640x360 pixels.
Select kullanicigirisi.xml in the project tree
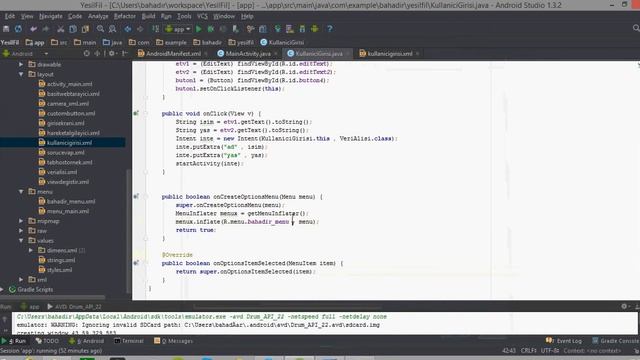(x=65, y=143)
